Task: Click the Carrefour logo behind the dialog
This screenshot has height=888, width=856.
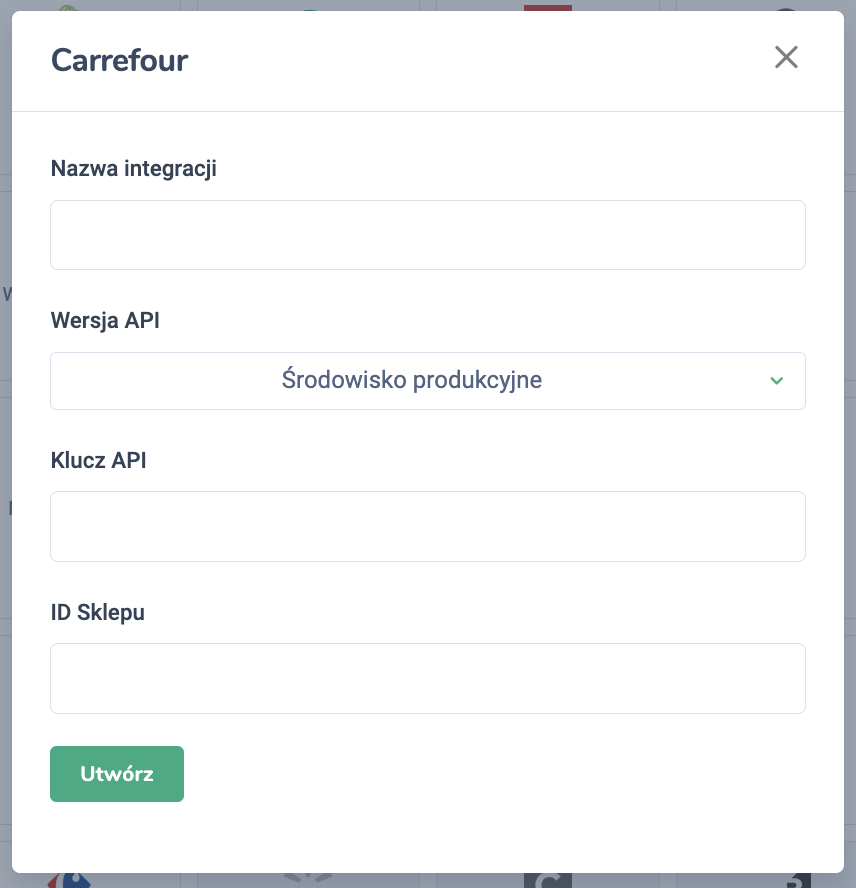Action: 68,880
